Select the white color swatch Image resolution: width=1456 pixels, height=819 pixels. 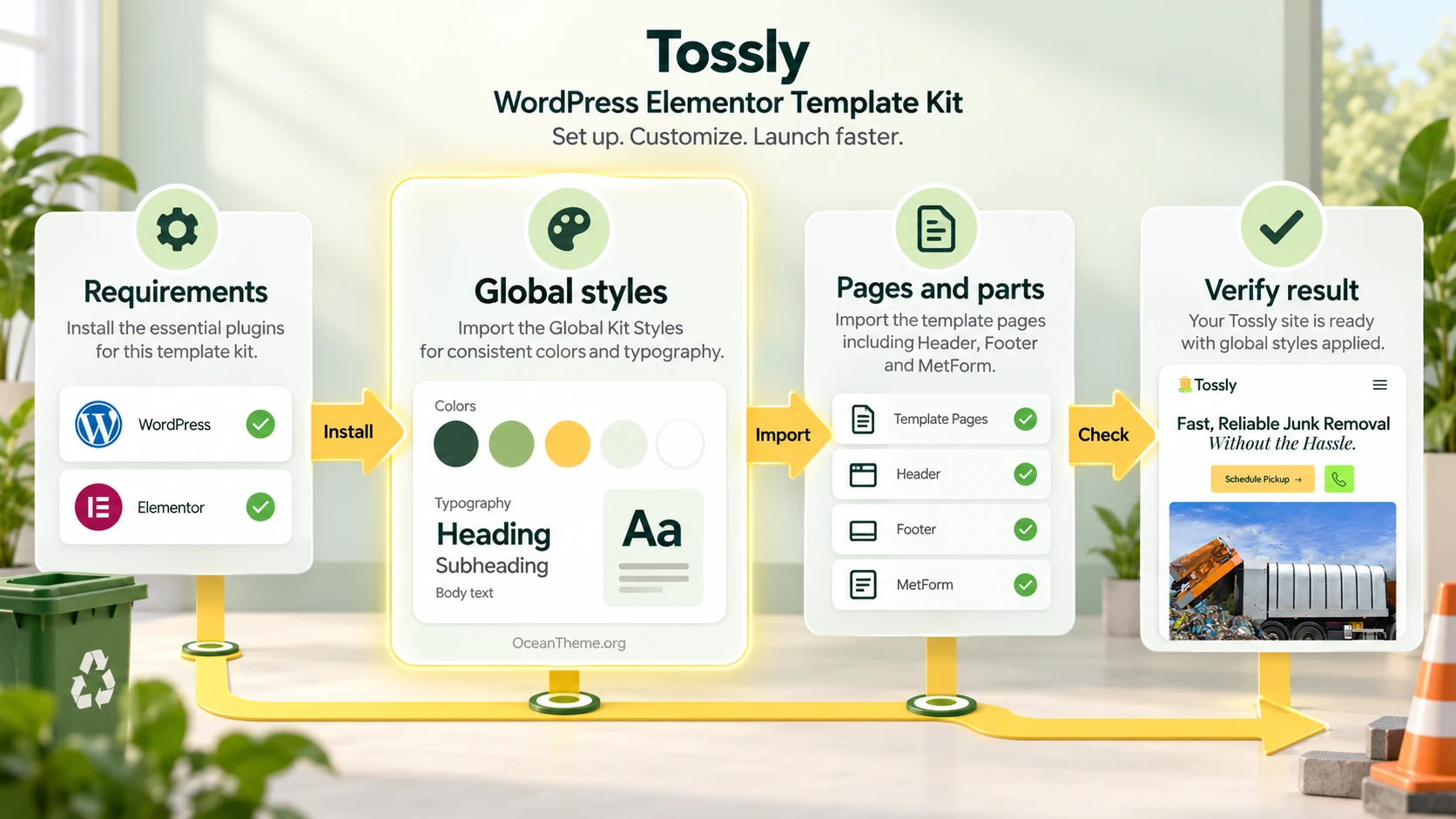point(679,444)
